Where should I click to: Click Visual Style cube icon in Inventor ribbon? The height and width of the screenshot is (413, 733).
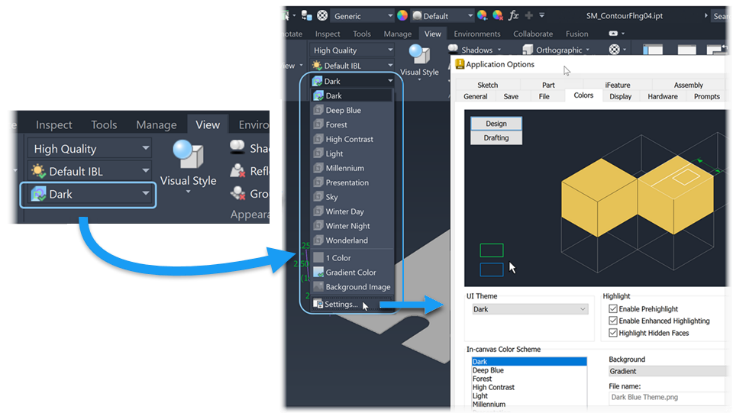point(419,55)
